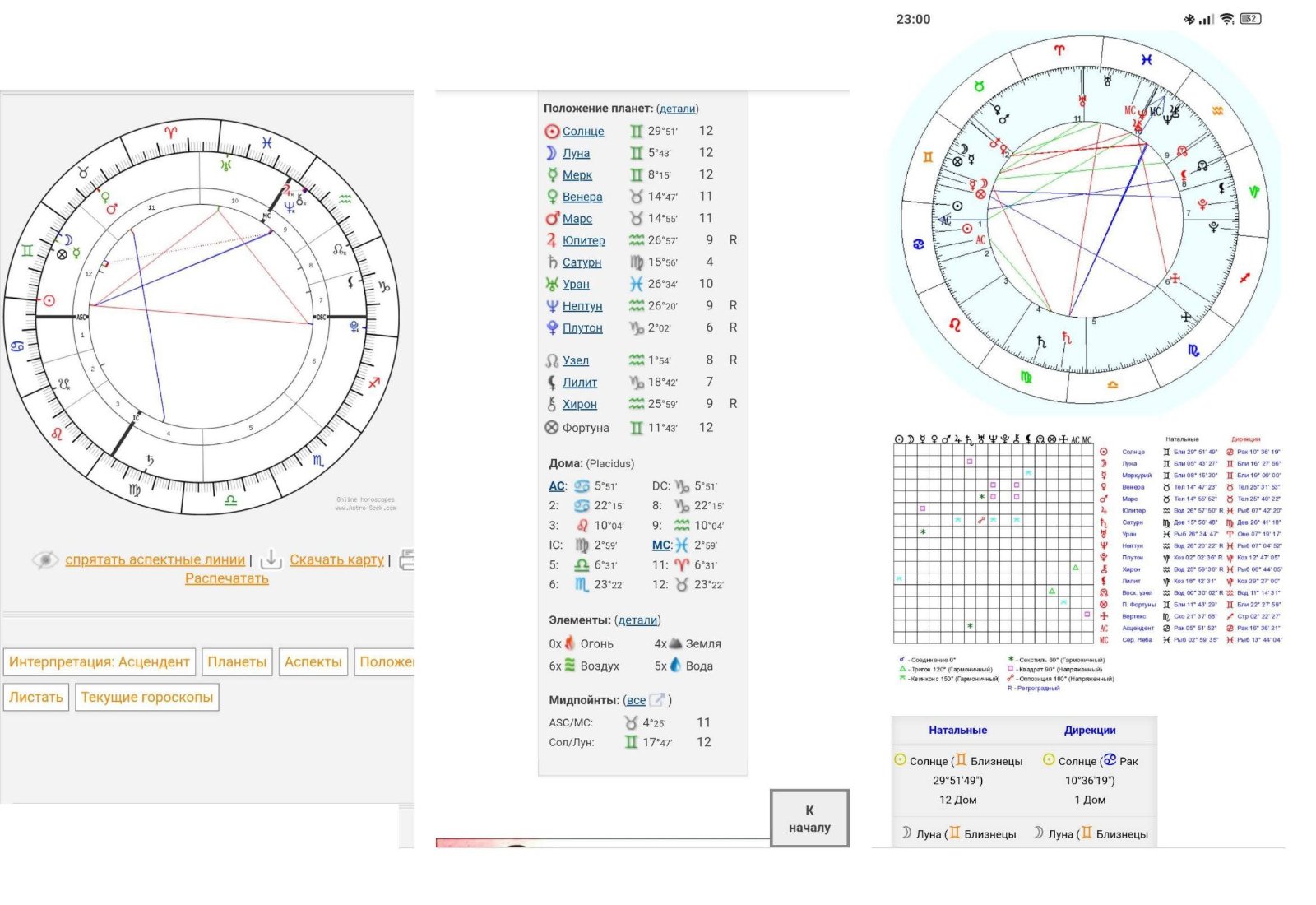
Task: Click the К началу button
Action: click(809, 819)
